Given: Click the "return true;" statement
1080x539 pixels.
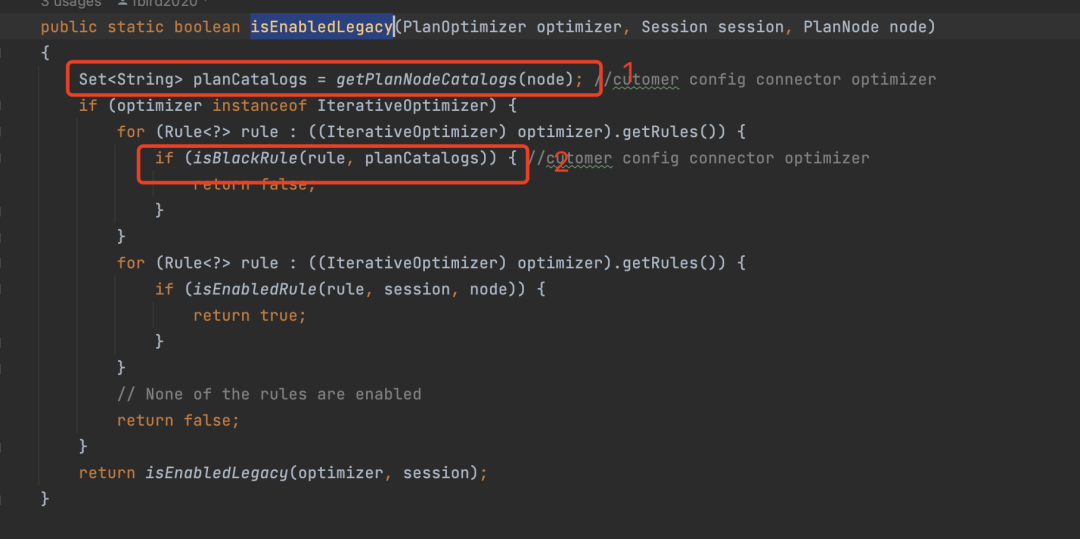Looking at the screenshot, I should tap(249, 315).
